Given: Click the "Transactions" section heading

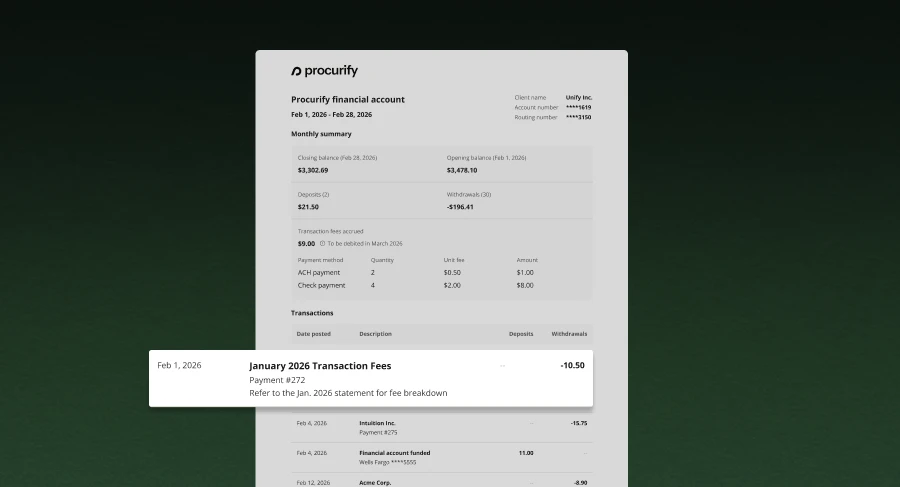Looking at the screenshot, I should point(312,313).
